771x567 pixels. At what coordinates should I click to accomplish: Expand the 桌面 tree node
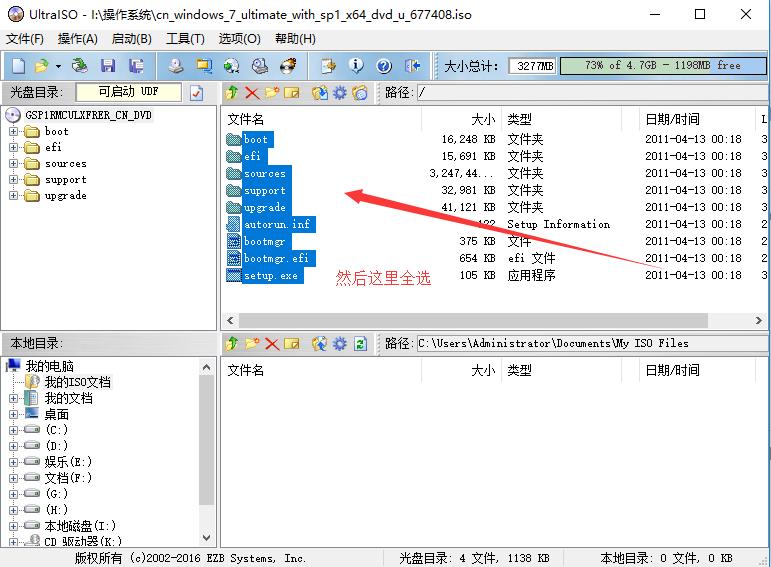click(13, 415)
